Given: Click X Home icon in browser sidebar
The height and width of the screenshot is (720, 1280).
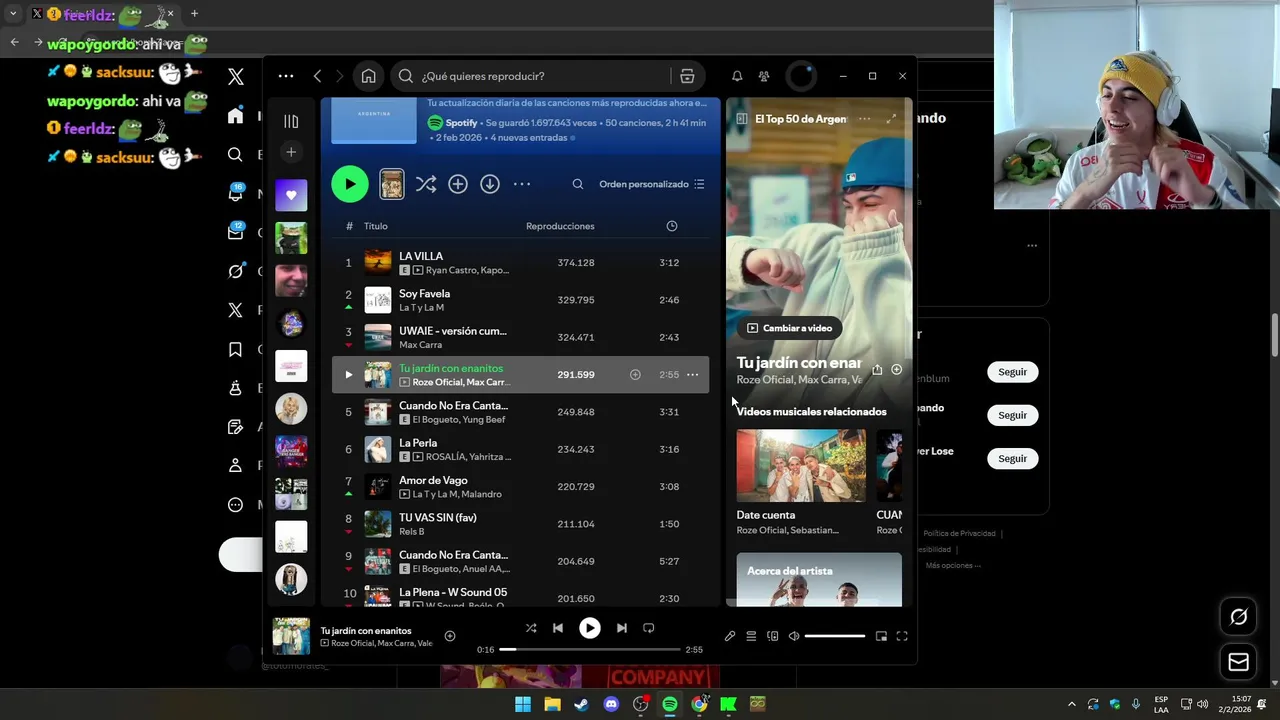Looking at the screenshot, I should click(x=235, y=116).
